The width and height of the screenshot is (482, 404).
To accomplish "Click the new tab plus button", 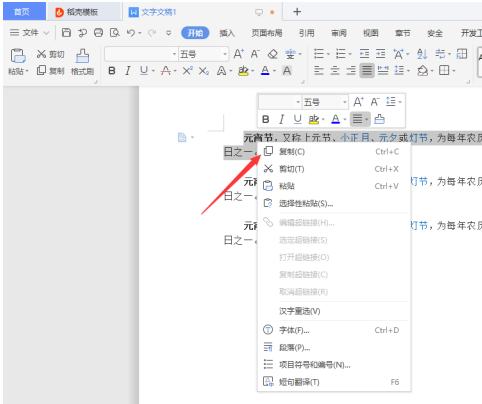I will tap(297, 12).
